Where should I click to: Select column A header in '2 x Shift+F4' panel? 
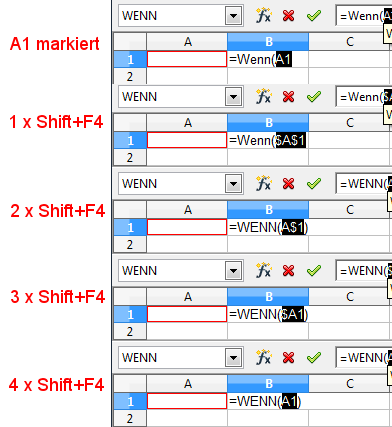pos(187,210)
